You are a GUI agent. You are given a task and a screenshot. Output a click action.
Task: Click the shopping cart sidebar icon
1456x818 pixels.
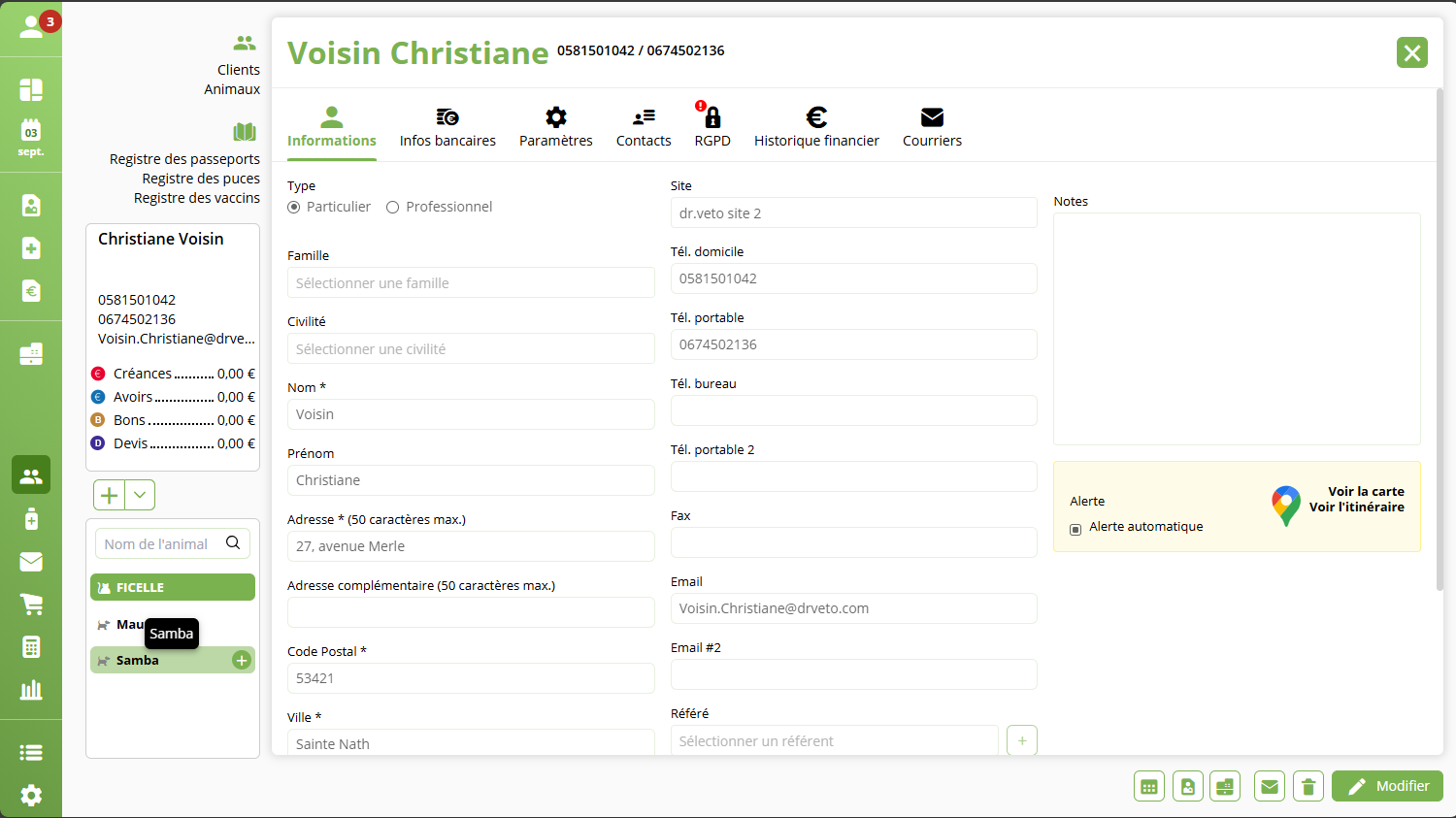coord(31,605)
